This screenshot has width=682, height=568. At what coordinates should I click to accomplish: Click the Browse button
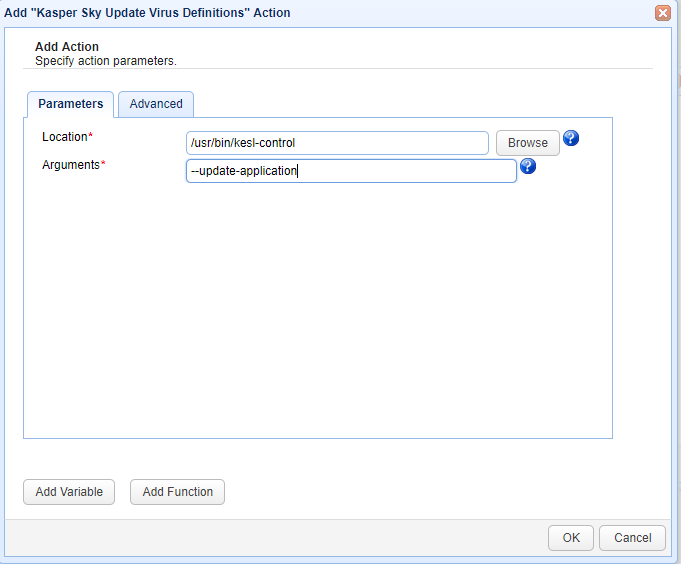tap(528, 143)
